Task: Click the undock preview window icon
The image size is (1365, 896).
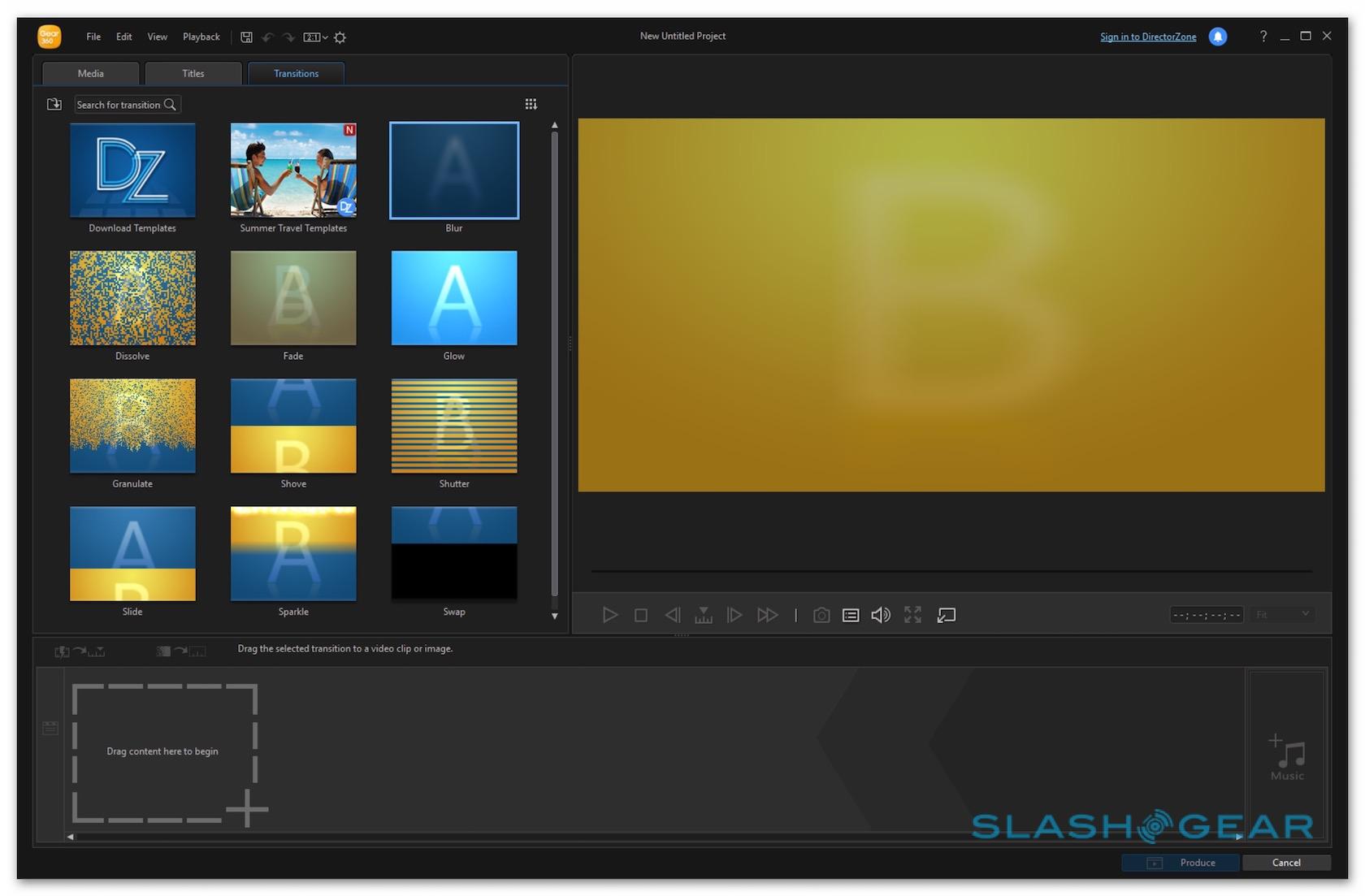Action: (x=946, y=615)
